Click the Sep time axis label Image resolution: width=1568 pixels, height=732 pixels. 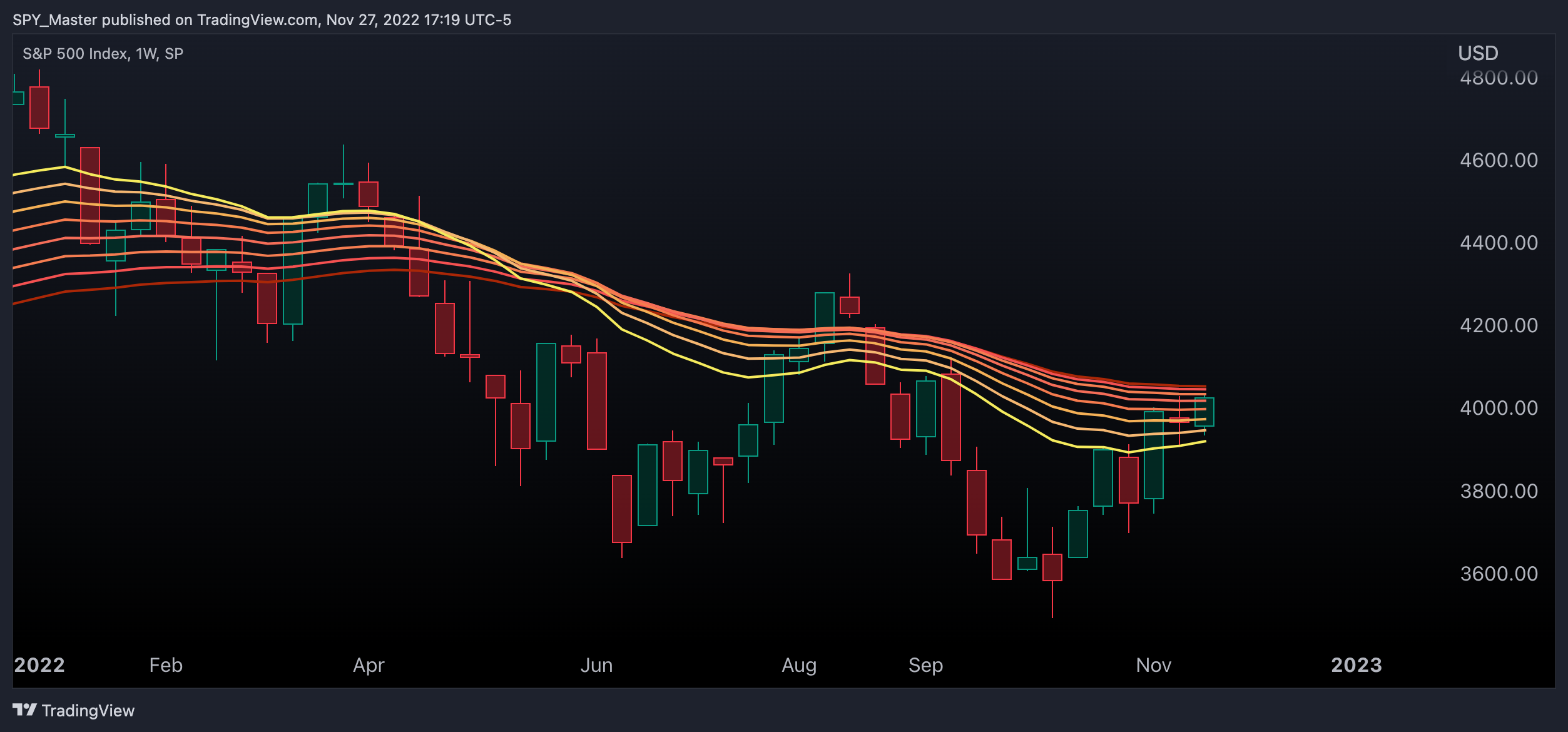pos(925,665)
